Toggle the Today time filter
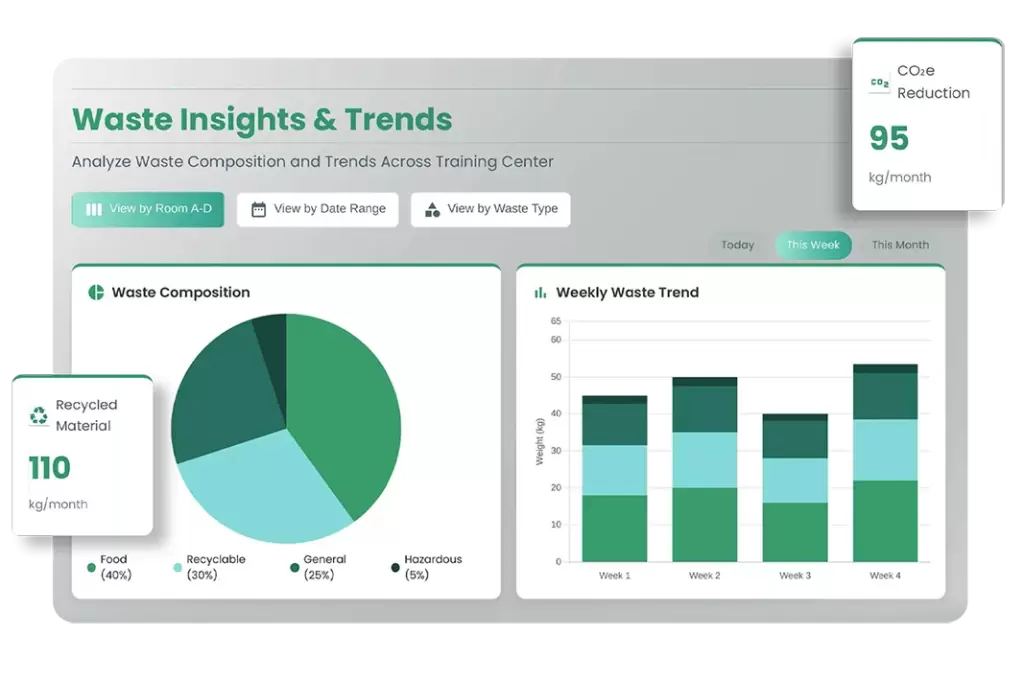Screen dimensions: 1024x682 [x=737, y=244]
